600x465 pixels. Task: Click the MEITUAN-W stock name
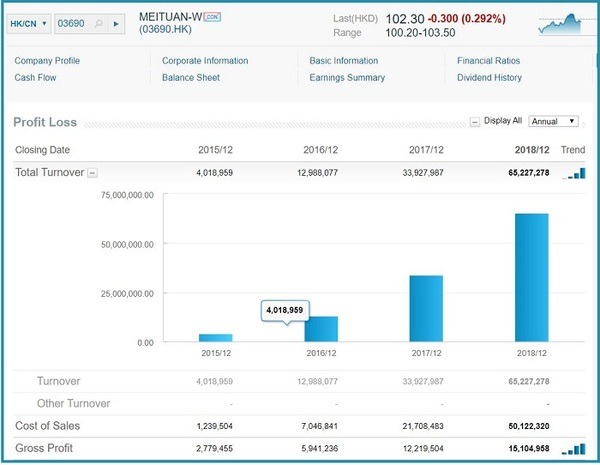pyautogui.click(x=170, y=17)
